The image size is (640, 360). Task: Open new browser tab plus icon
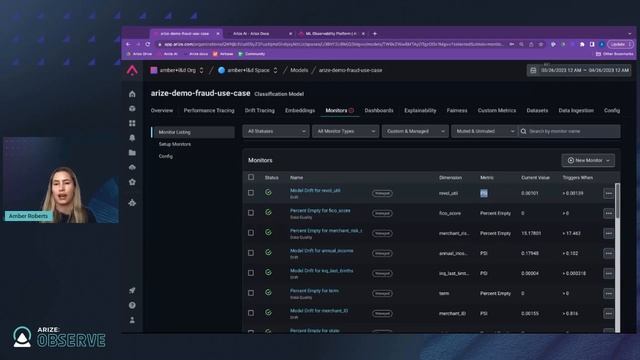click(x=375, y=33)
